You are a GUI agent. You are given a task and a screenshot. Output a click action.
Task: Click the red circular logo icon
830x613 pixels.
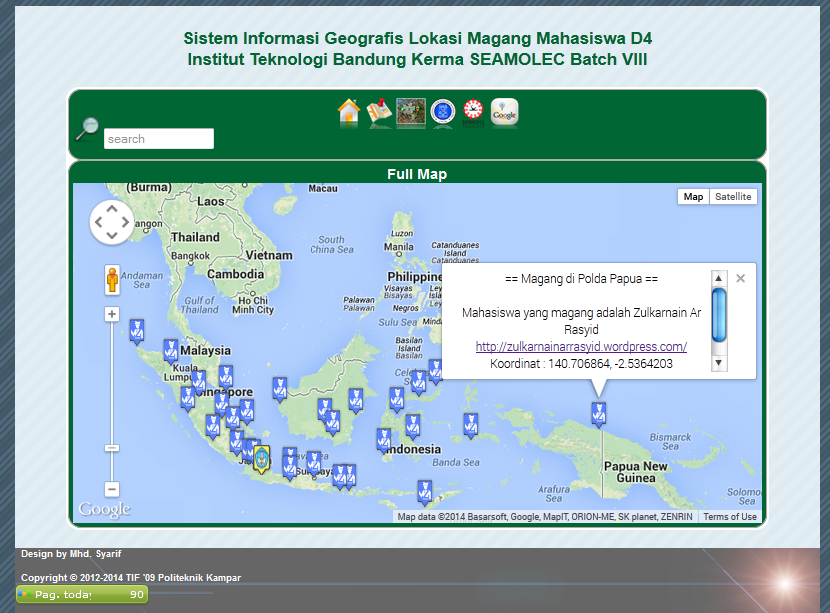(x=473, y=112)
